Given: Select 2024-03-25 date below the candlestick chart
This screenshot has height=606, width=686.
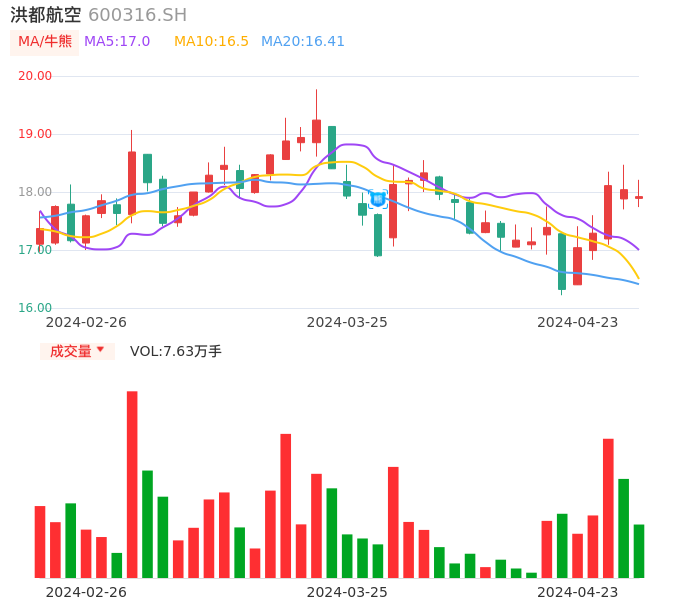Looking at the screenshot, I should [x=347, y=322].
